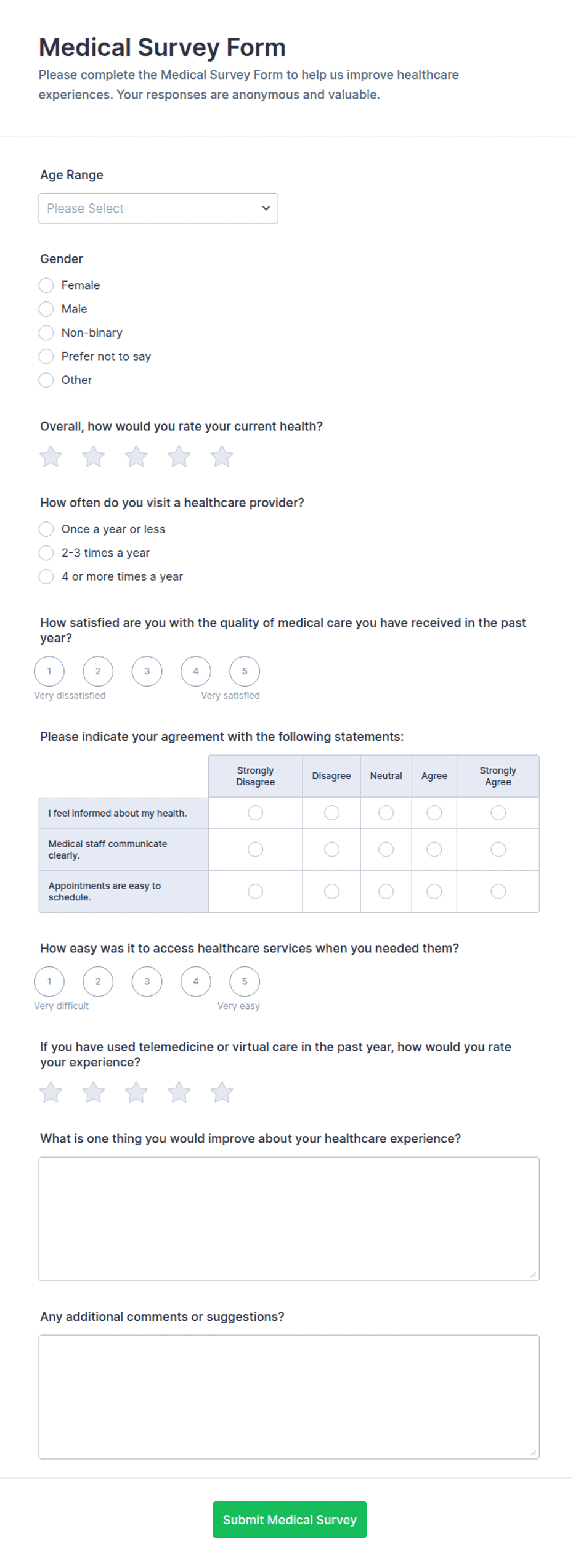Focus the additional comments text box
This screenshot has width=573, height=1568.
289,1397
